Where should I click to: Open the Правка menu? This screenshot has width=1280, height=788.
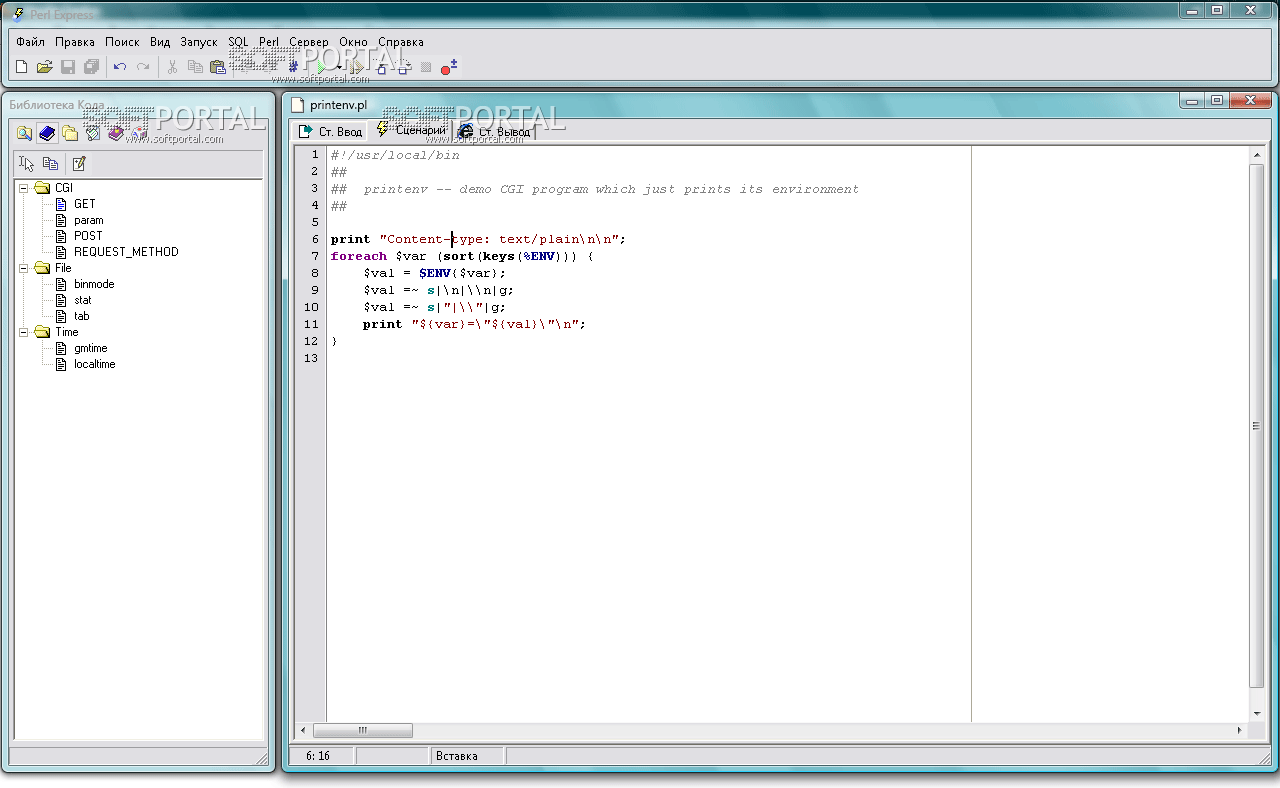(x=75, y=42)
